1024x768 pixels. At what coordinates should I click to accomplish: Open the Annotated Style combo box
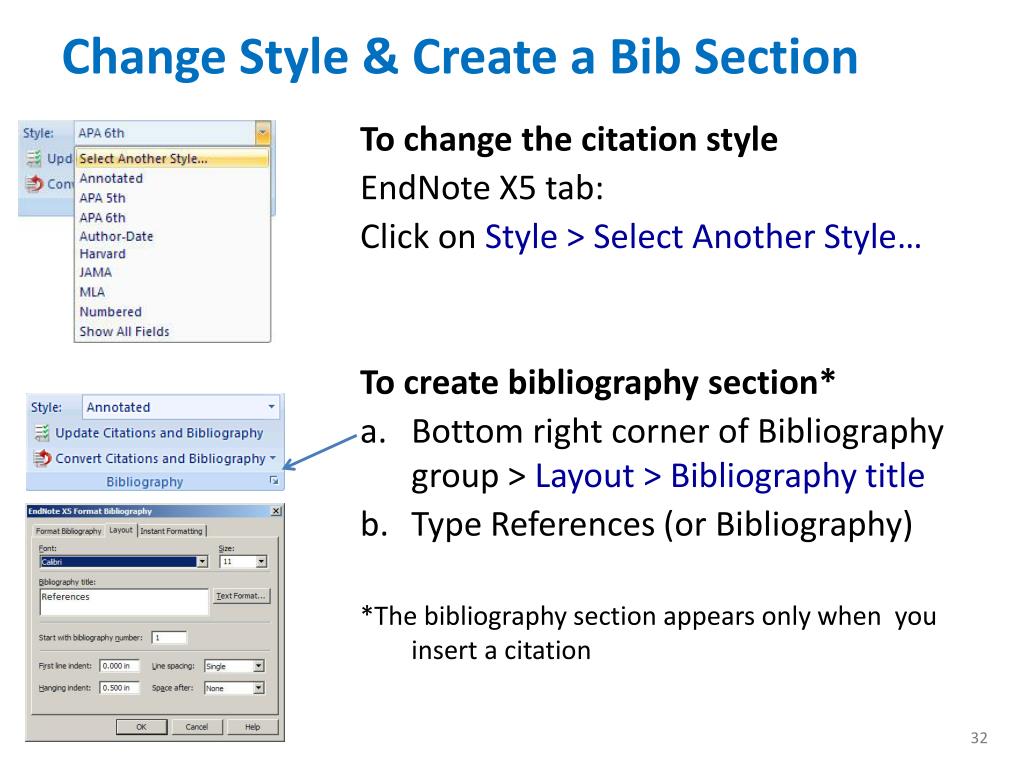point(181,408)
